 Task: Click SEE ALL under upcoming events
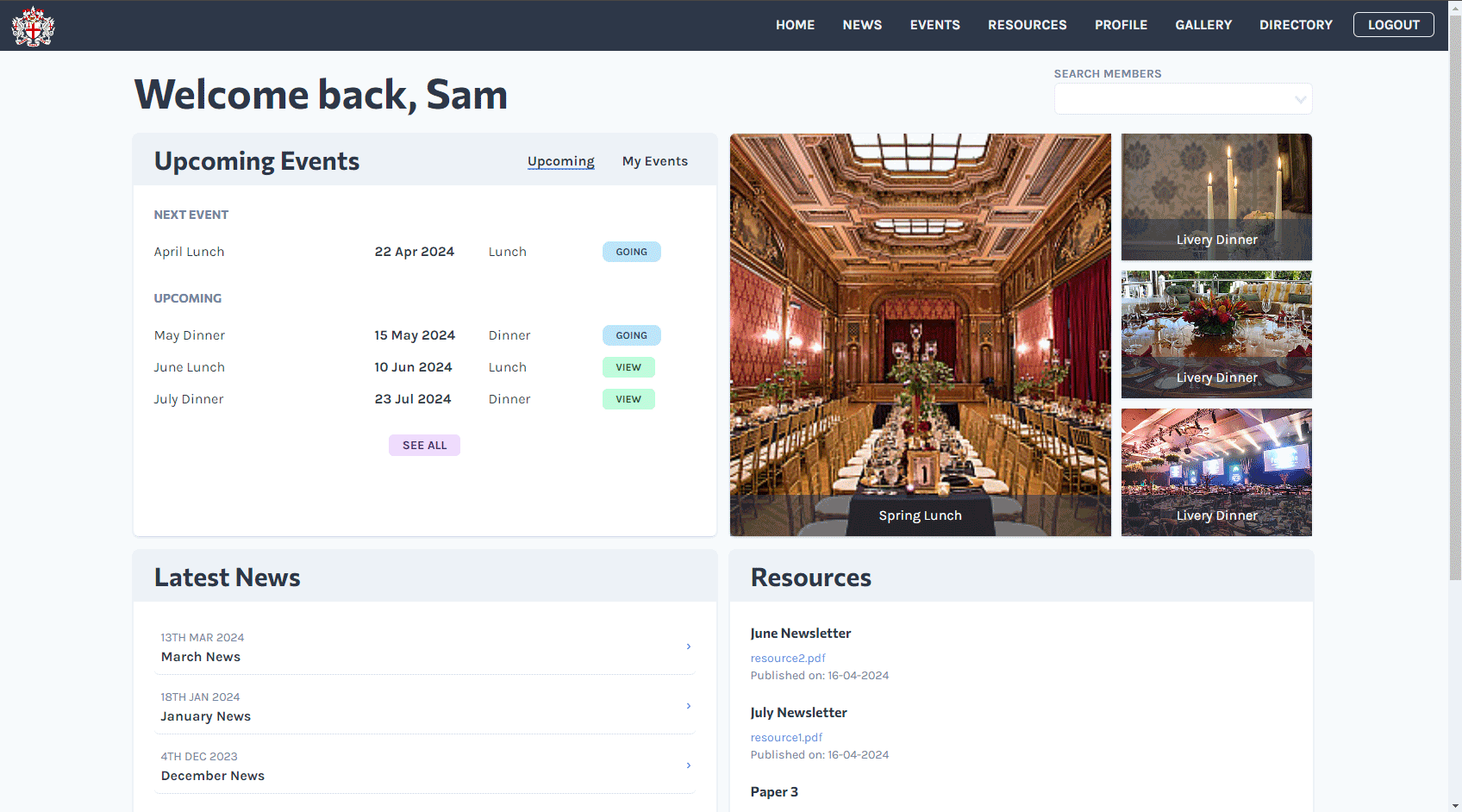coord(424,445)
